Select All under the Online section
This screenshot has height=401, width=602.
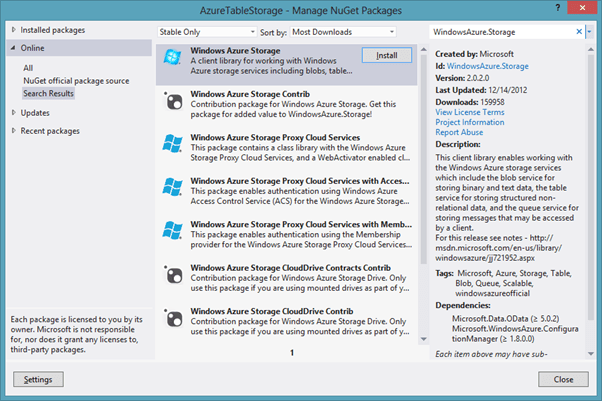coord(29,67)
